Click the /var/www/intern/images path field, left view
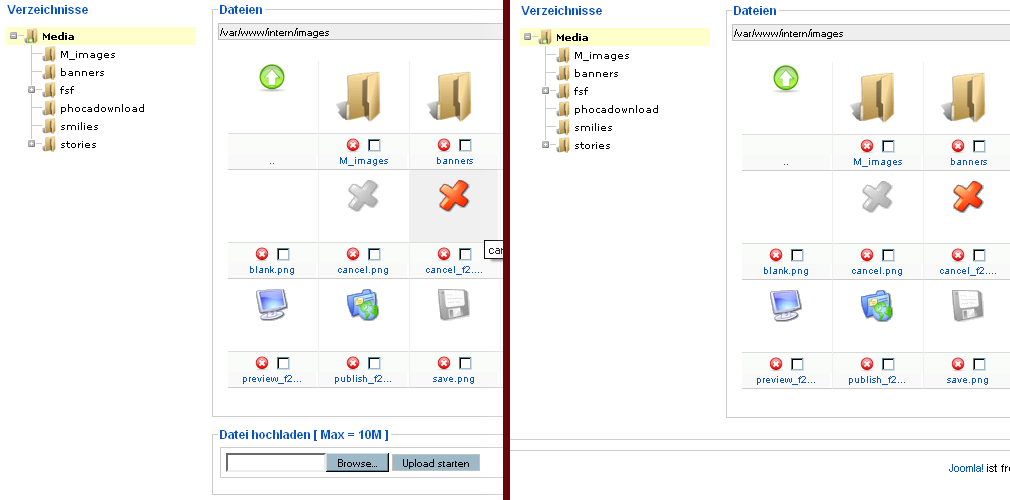 pos(360,32)
